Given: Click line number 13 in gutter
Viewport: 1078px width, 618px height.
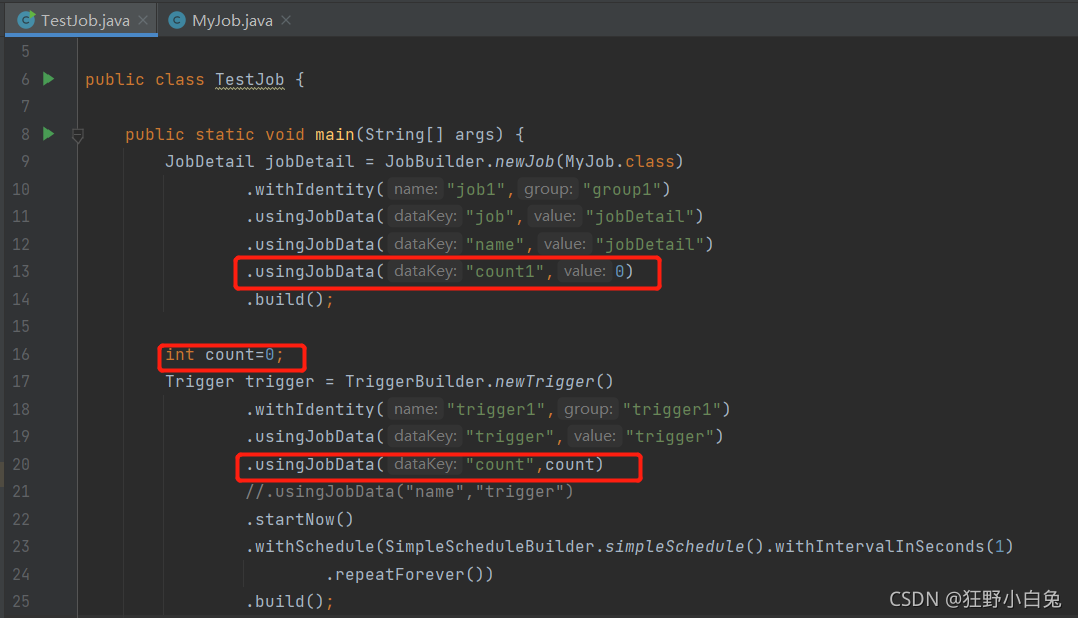Looking at the screenshot, I should [x=21, y=272].
